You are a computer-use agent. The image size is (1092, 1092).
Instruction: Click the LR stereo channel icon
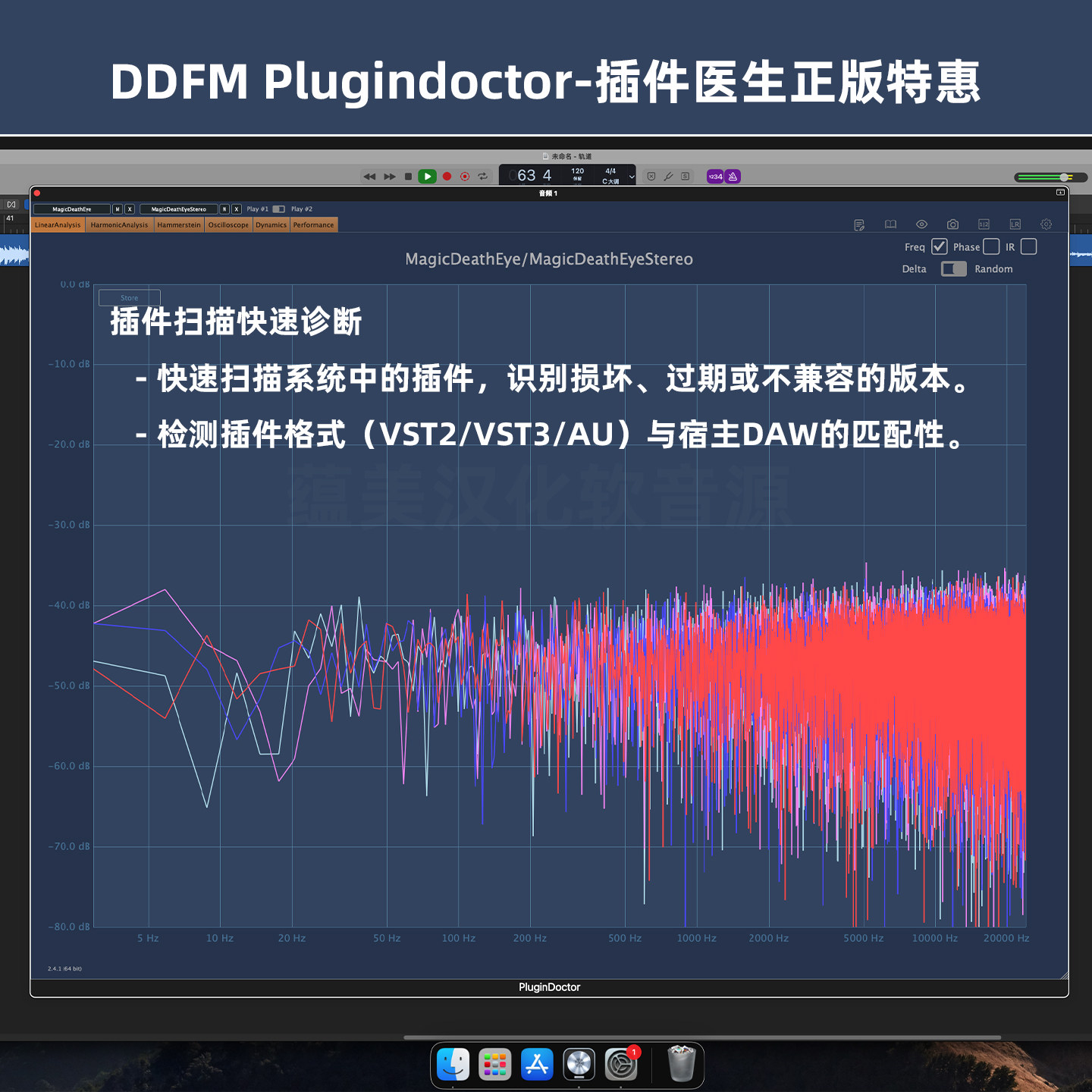tap(1015, 224)
